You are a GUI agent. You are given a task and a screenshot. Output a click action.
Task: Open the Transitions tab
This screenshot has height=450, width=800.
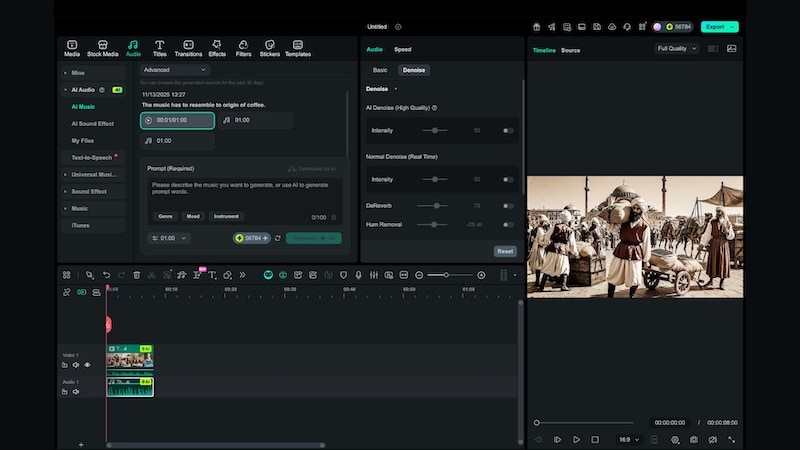188,48
